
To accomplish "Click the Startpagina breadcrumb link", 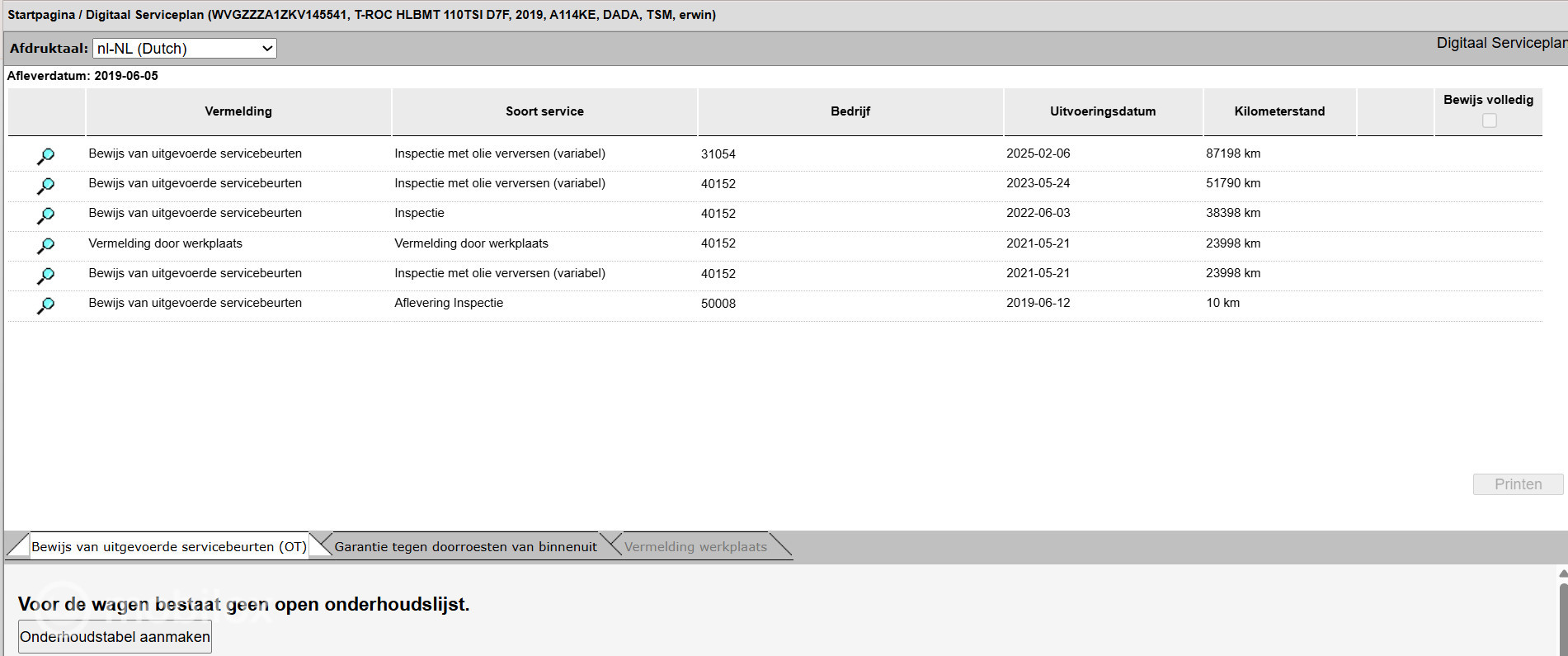I will click(40, 15).
